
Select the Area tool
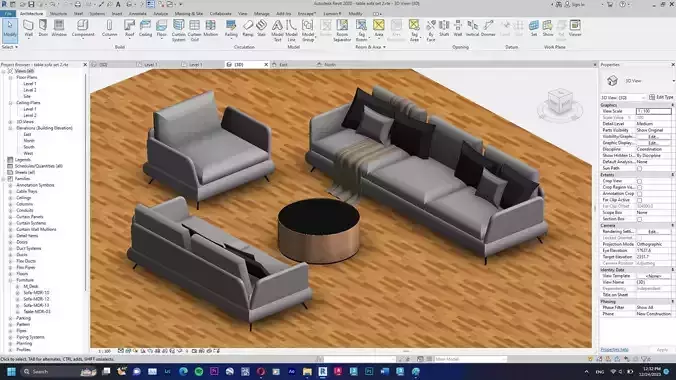pyautogui.click(x=379, y=28)
